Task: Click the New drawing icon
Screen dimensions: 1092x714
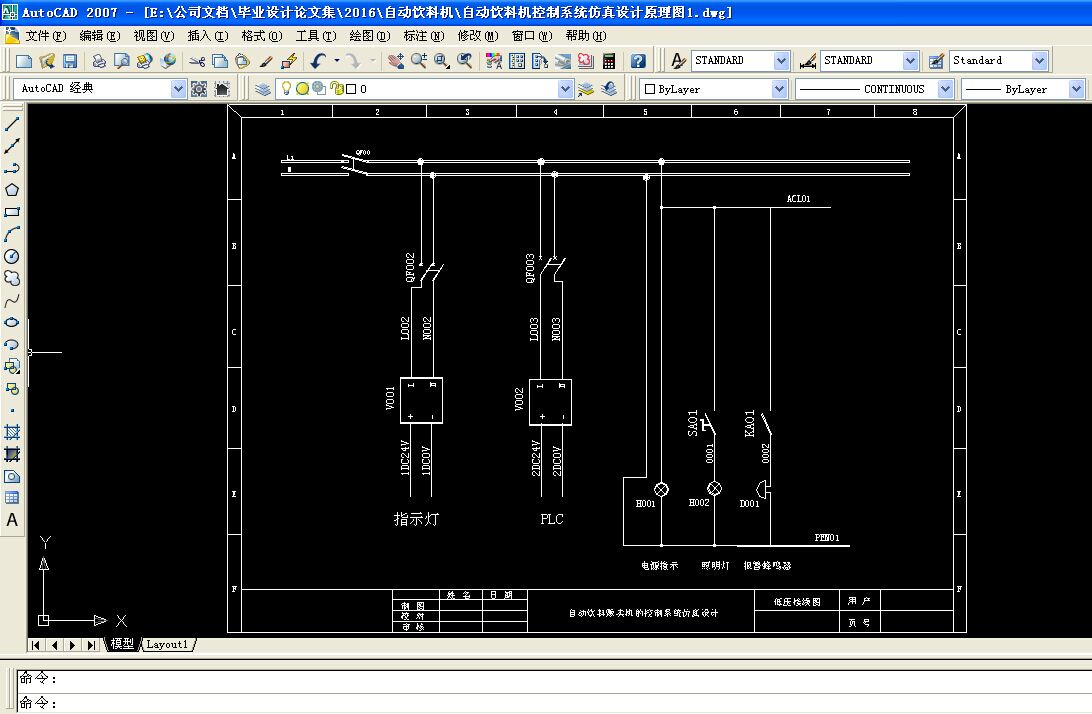Action: coord(24,61)
